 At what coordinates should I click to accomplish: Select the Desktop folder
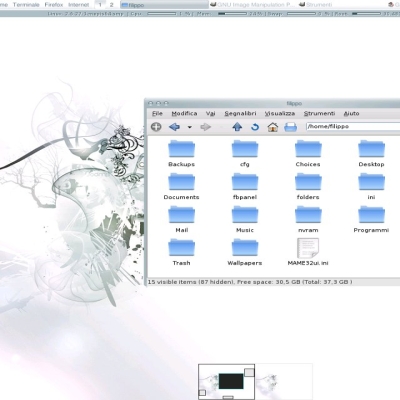(371, 154)
